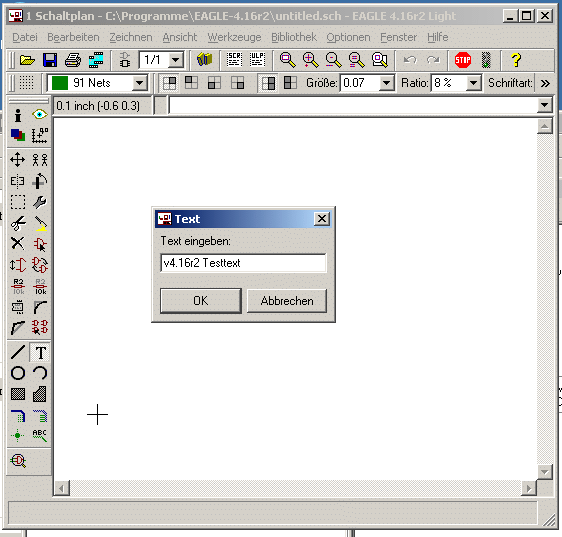Select the Polygon tool
Screen dimensions: 562x537
[39, 394]
